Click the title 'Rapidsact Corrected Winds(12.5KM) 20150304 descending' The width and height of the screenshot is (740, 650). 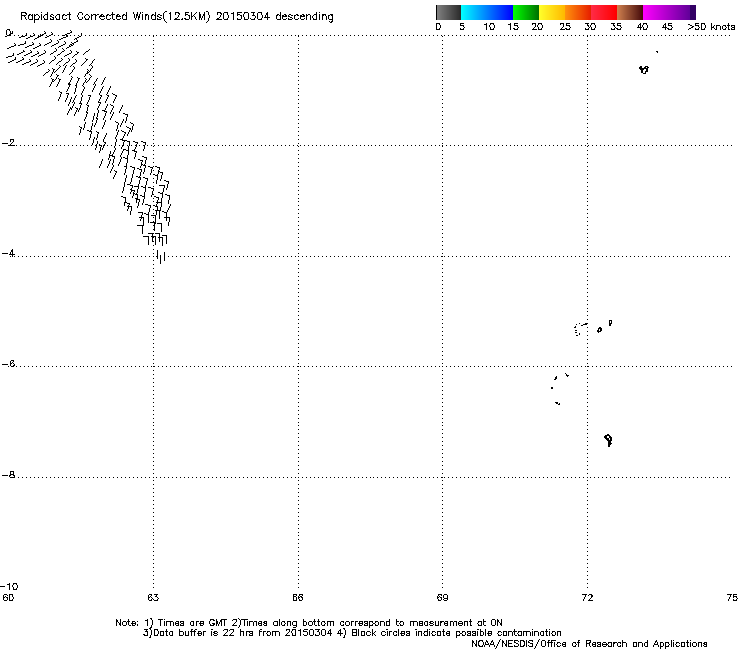pyautogui.click(x=177, y=17)
